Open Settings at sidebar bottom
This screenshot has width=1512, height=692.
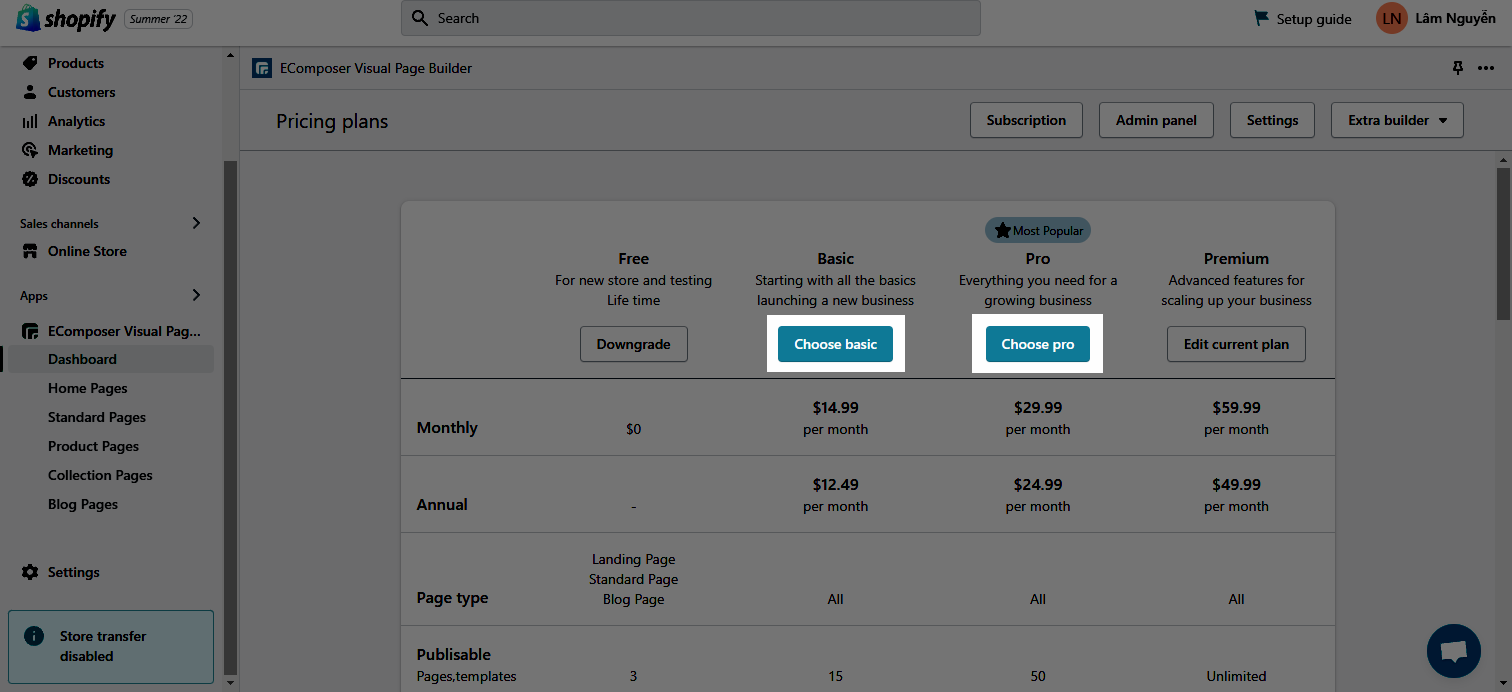tap(74, 572)
